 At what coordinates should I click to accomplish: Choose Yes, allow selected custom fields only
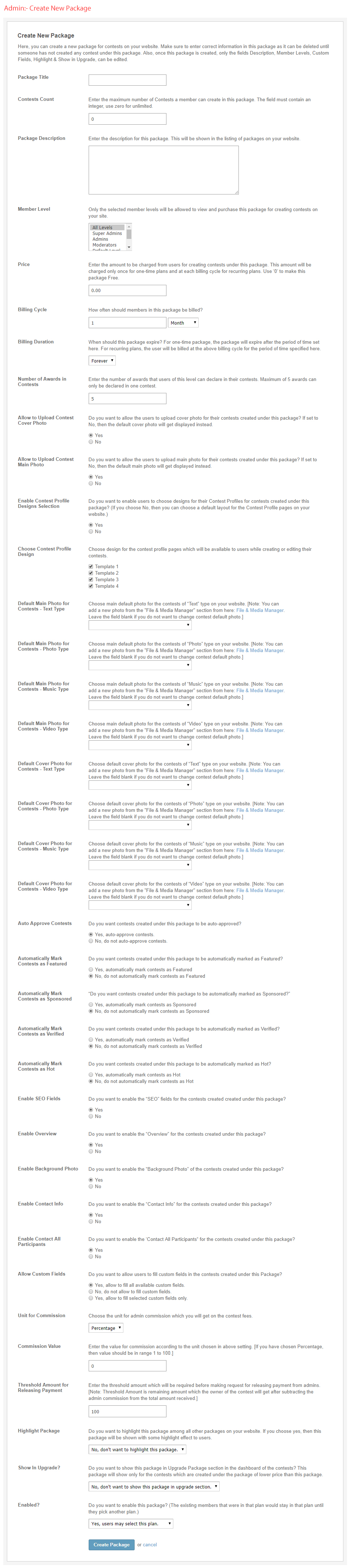coord(91,1298)
